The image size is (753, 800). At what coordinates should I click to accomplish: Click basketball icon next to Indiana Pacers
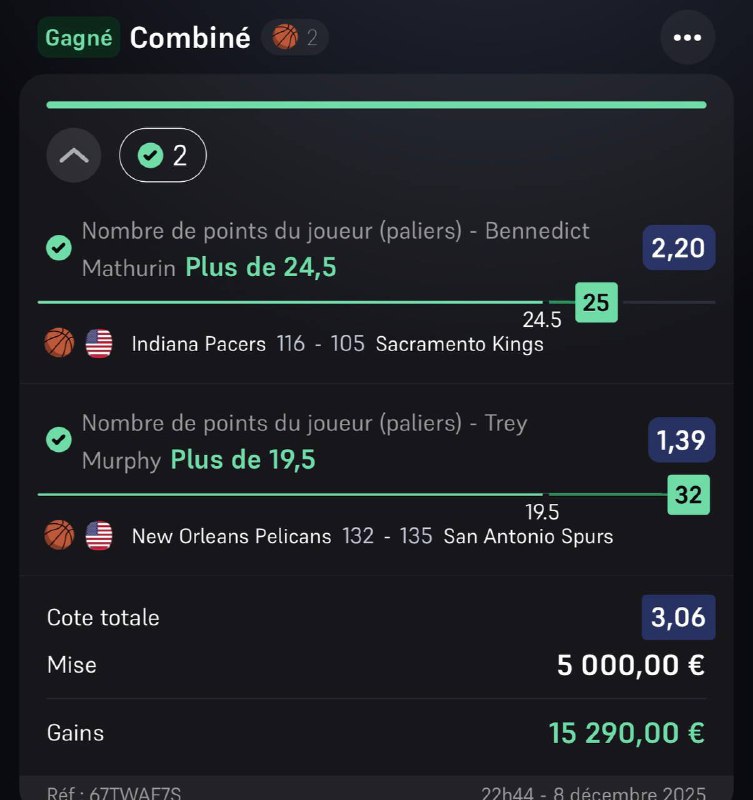59,344
